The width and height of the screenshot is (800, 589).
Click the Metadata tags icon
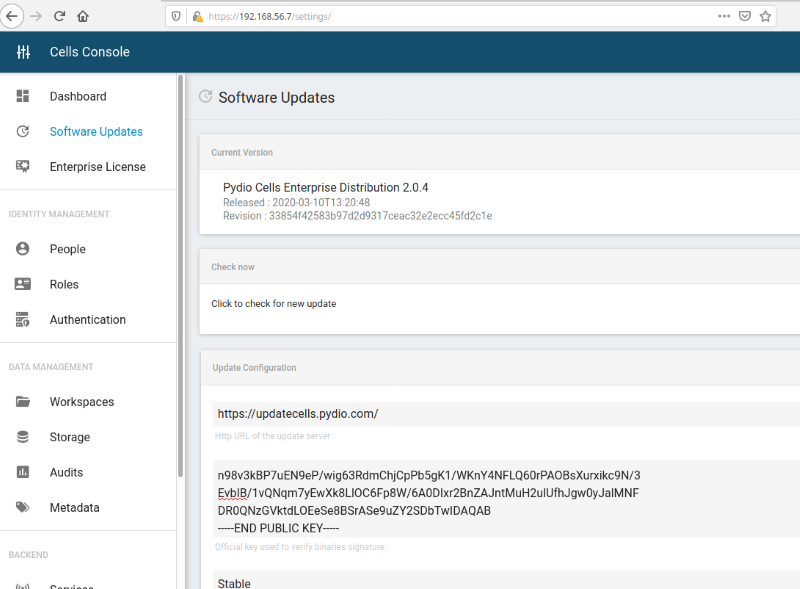[23, 507]
